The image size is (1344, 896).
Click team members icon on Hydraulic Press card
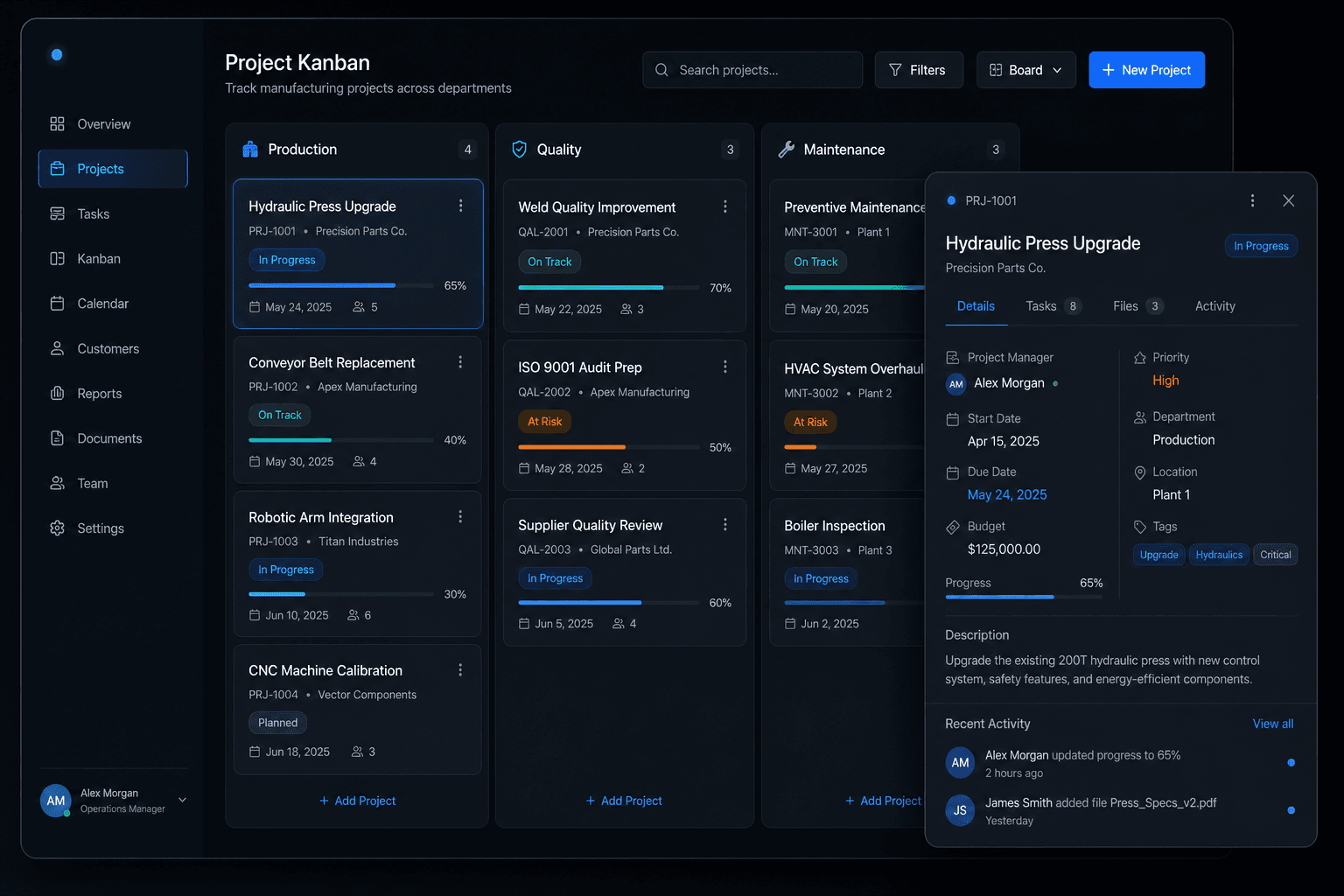(x=359, y=307)
